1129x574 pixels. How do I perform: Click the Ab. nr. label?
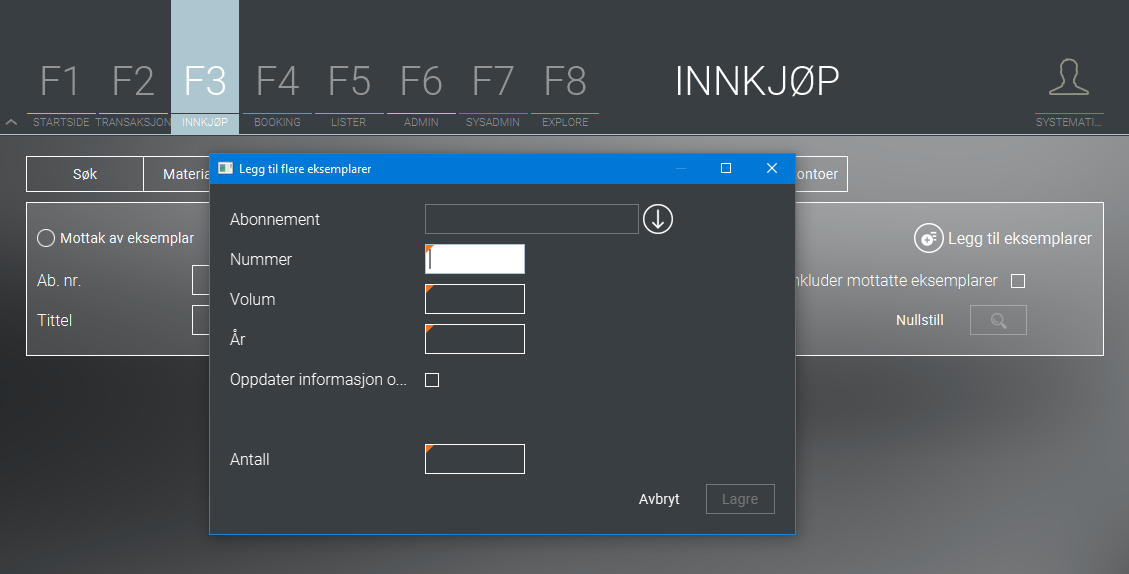(x=59, y=281)
